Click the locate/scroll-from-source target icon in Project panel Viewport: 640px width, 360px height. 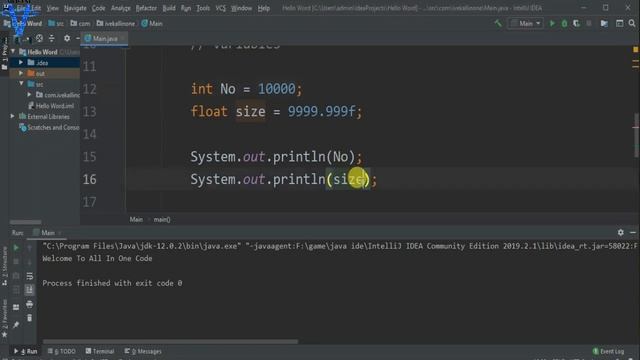[39, 38]
